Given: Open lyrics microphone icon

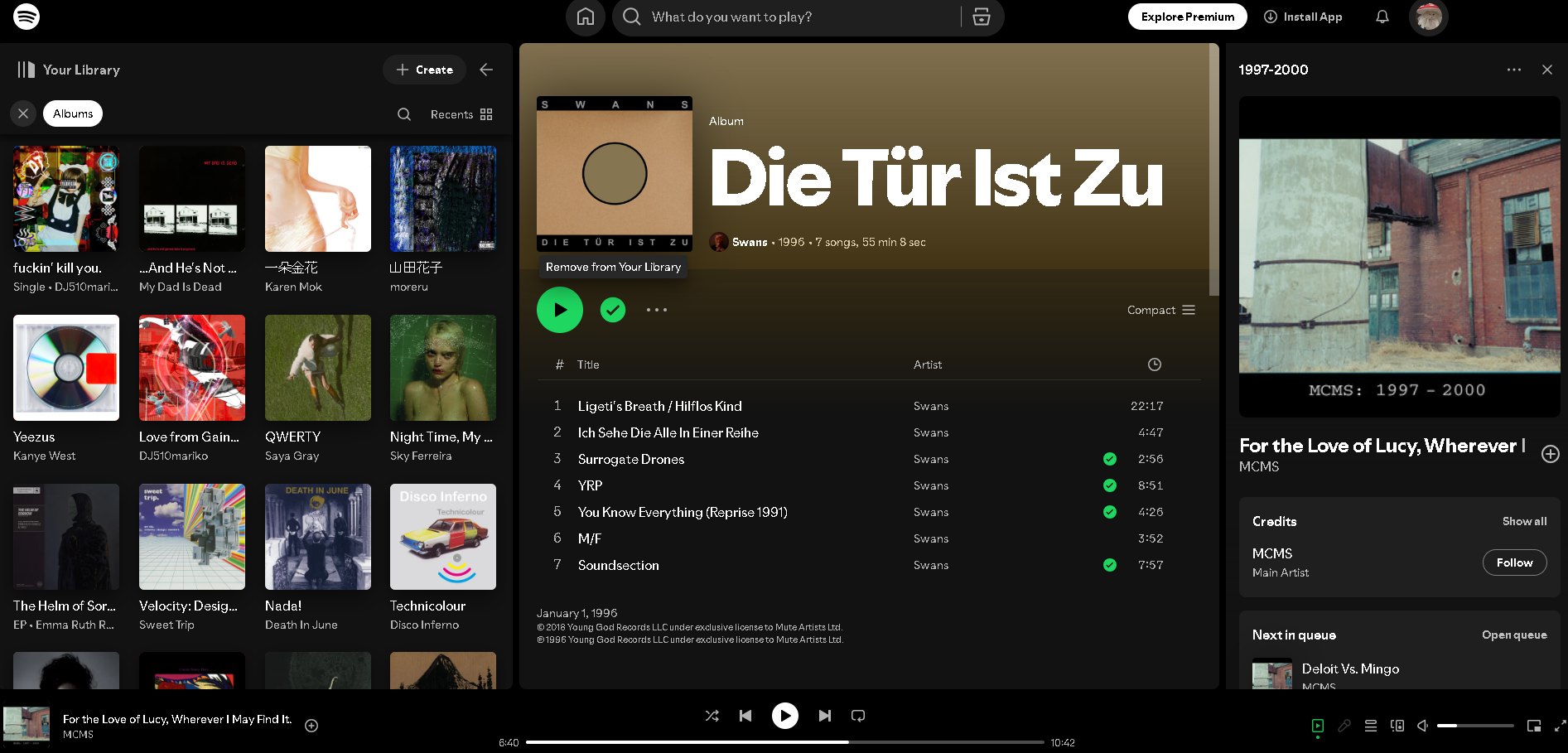Looking at the screenshot, I should 1344,726.
